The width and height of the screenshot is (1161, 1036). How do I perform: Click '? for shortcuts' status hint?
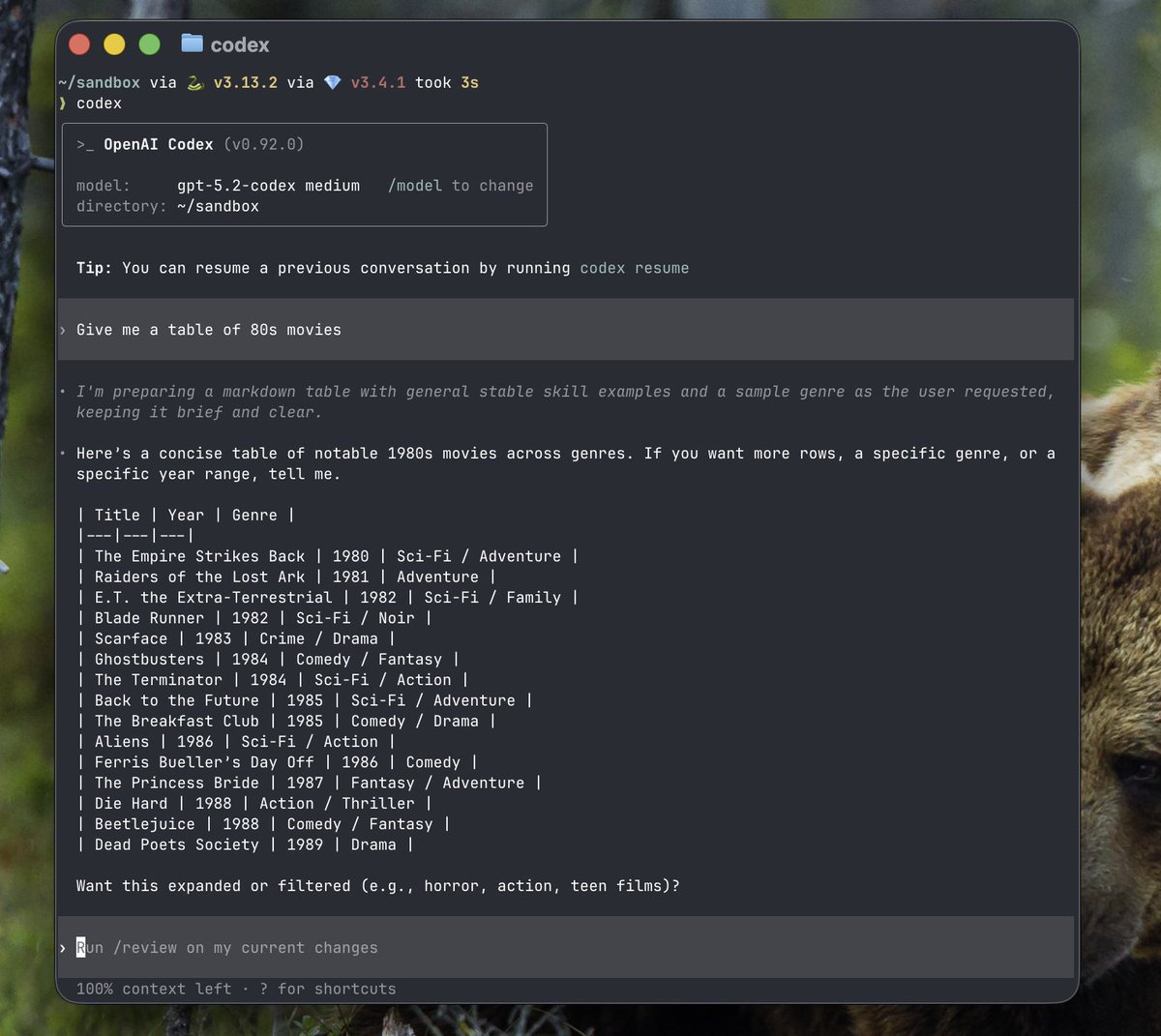(x=328, y=990)
